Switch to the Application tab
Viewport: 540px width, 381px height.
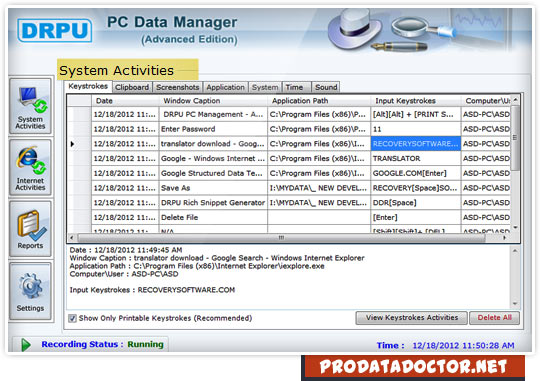(x=226, y=87)
